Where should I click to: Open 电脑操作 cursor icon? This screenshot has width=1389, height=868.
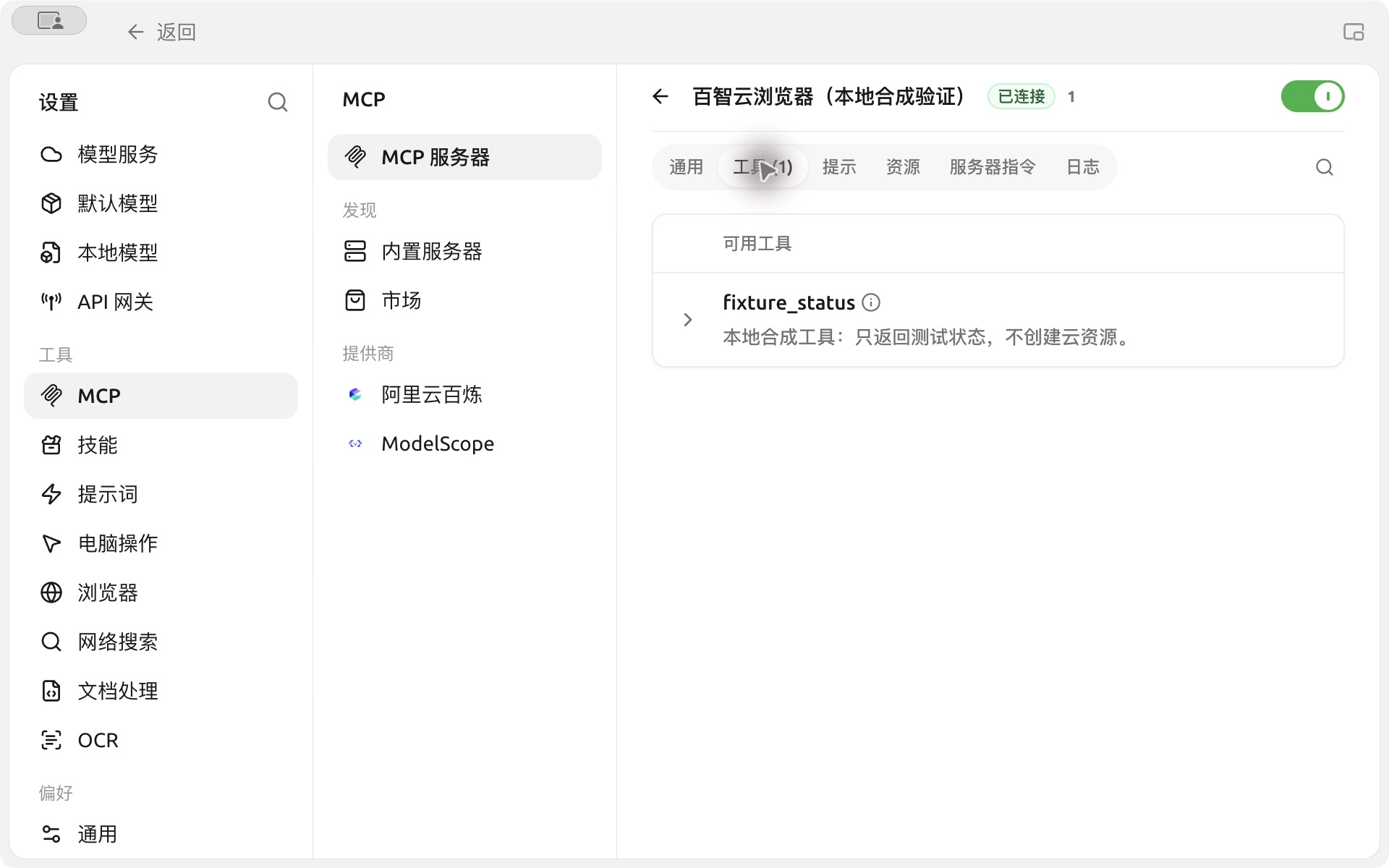click(x=51, y=543)
